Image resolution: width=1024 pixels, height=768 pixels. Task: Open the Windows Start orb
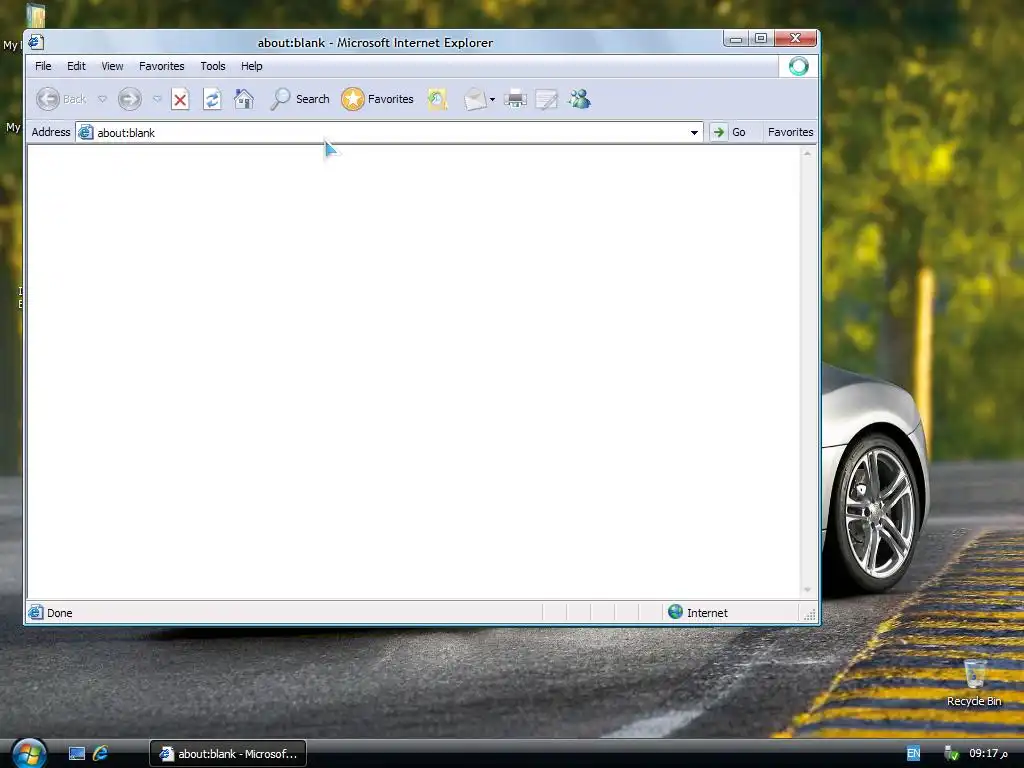(29, 753)
